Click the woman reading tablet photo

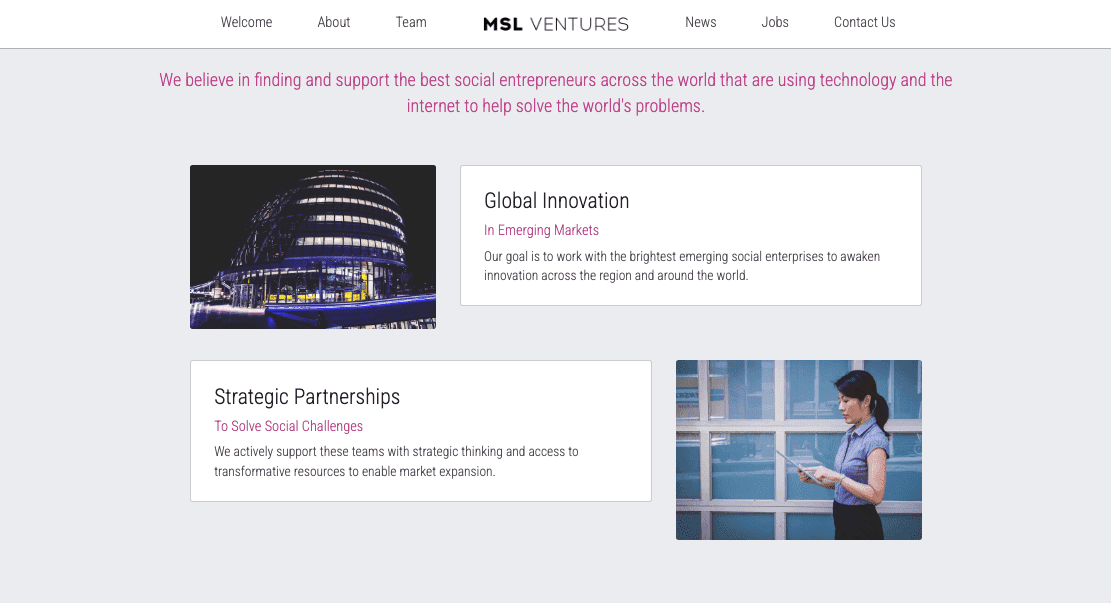click(798, 450)
